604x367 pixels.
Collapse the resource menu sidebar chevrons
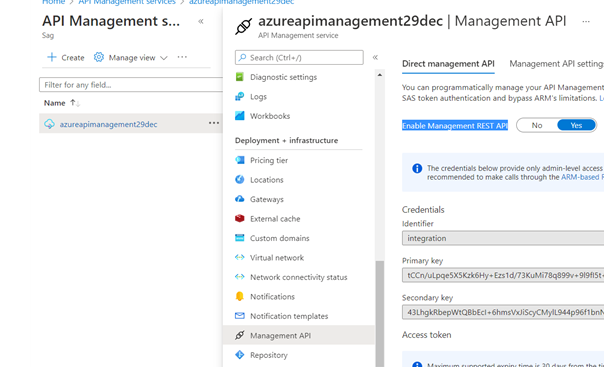[x=375, y=57]
